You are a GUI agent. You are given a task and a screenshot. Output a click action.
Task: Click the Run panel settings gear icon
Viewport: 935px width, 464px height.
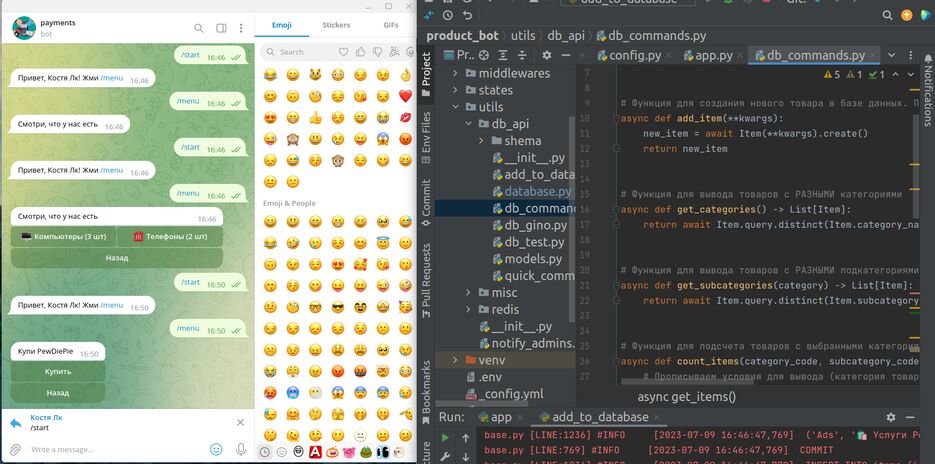pos(891,417)
